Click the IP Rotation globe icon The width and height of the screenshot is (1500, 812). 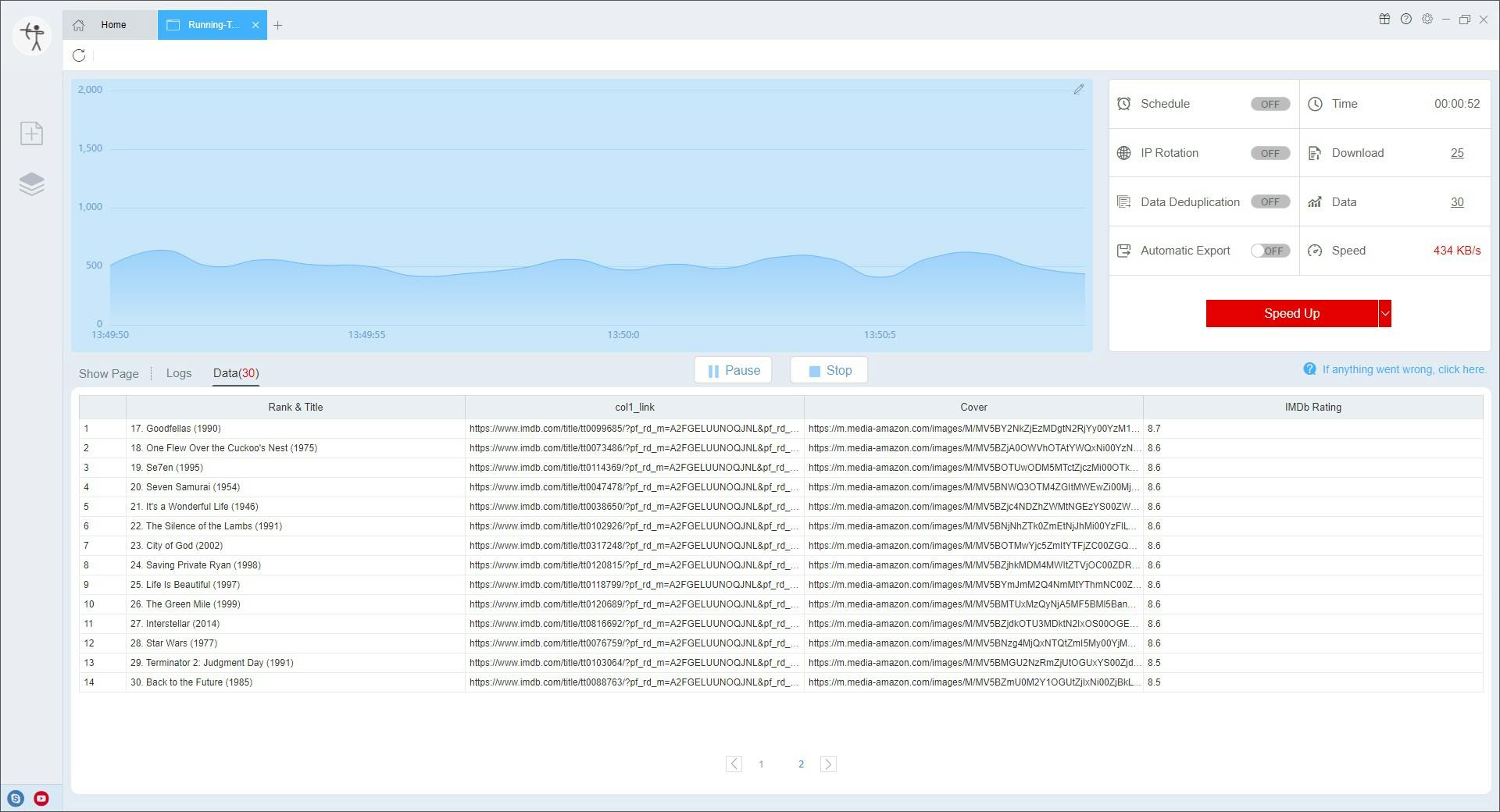[1123, 153]
